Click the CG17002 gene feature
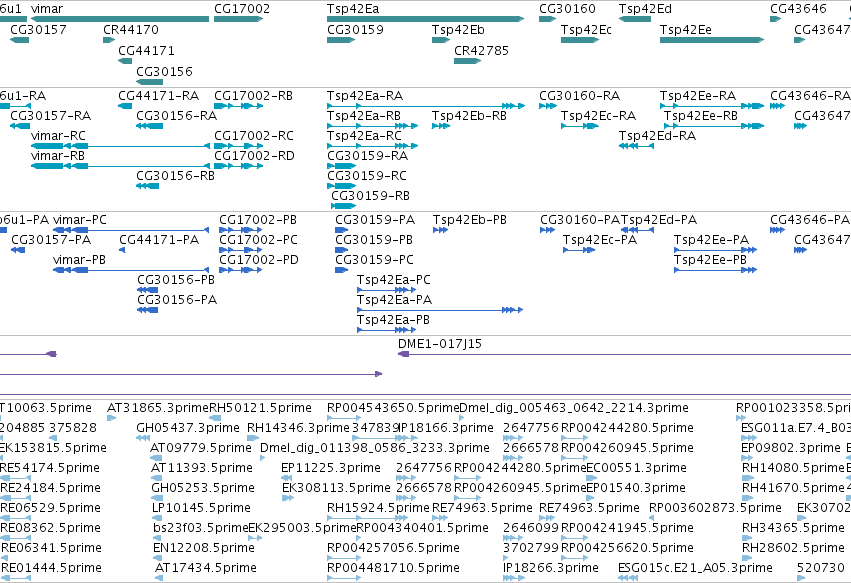This screenshot has width=851, height=583. pos(238,19)
